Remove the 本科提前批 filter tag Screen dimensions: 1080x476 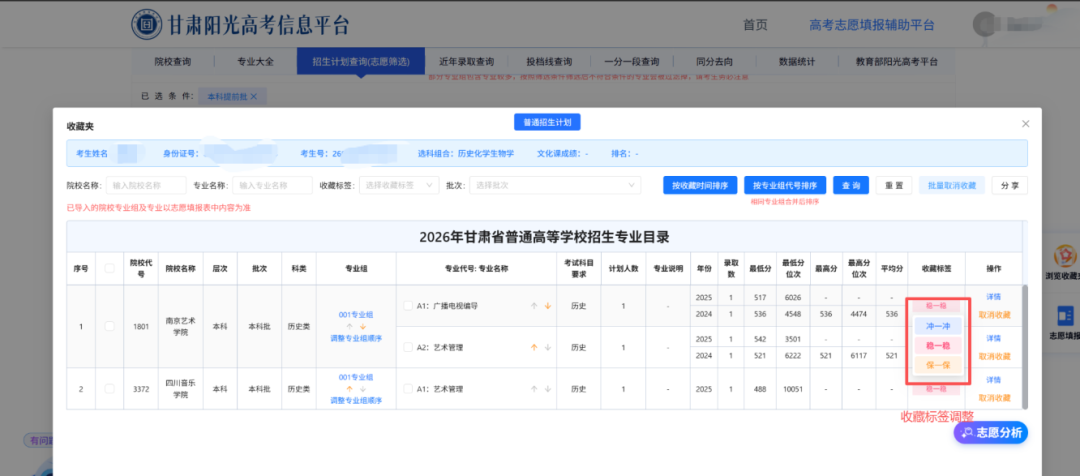point(253,96)
